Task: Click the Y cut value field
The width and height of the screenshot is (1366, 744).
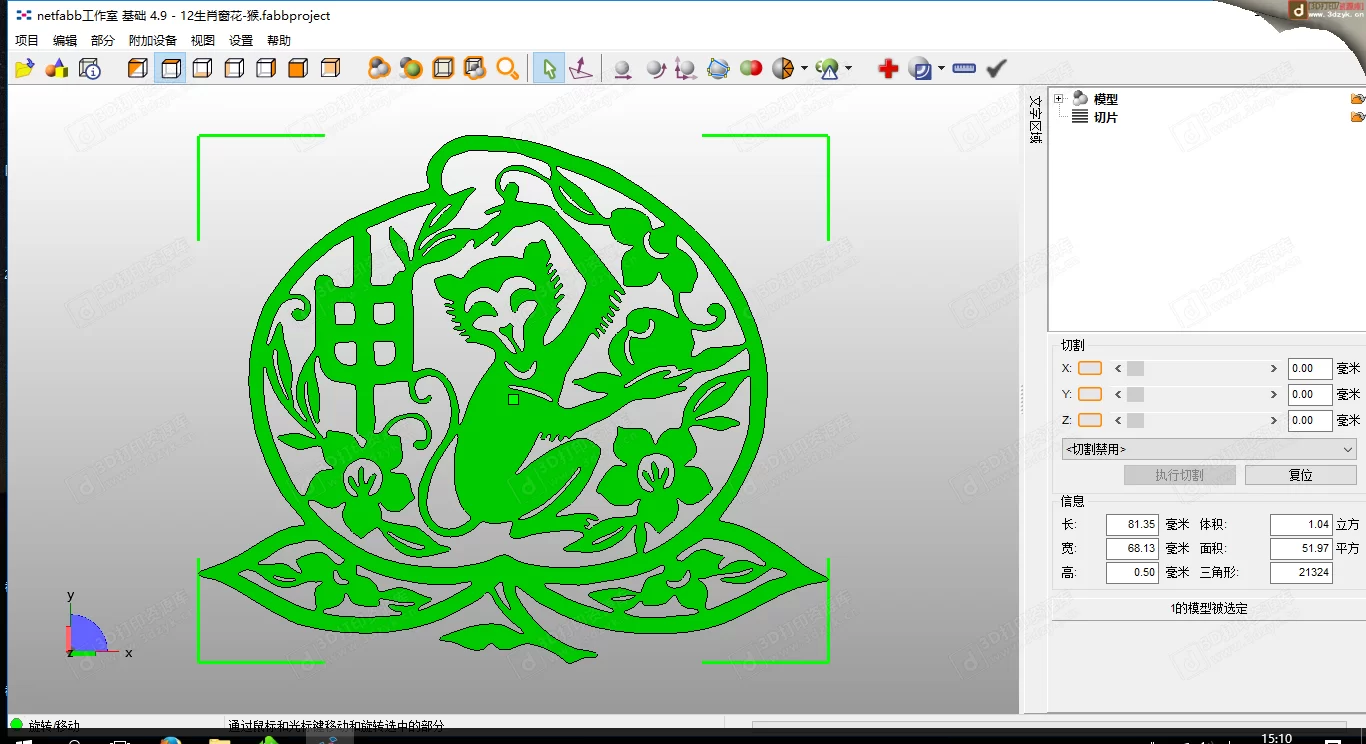Action: point(1310,394)
